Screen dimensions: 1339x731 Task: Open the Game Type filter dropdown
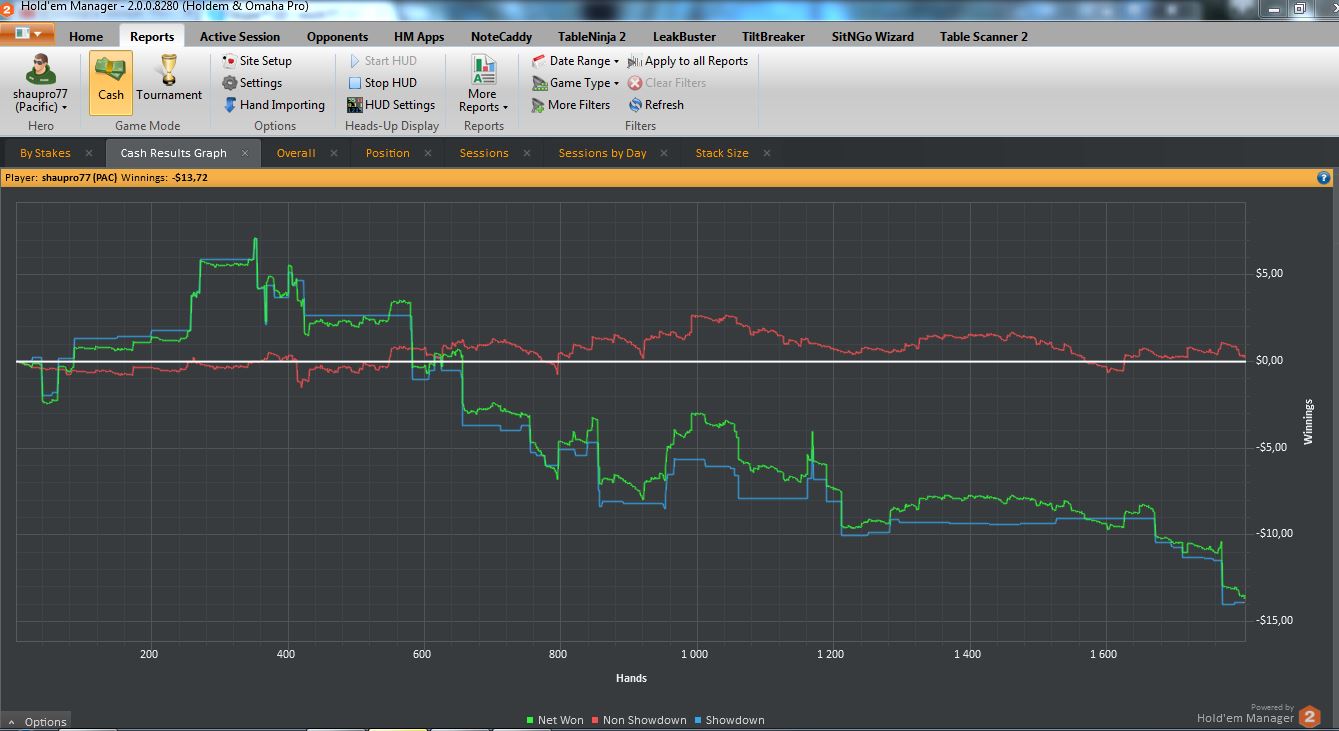576,83
